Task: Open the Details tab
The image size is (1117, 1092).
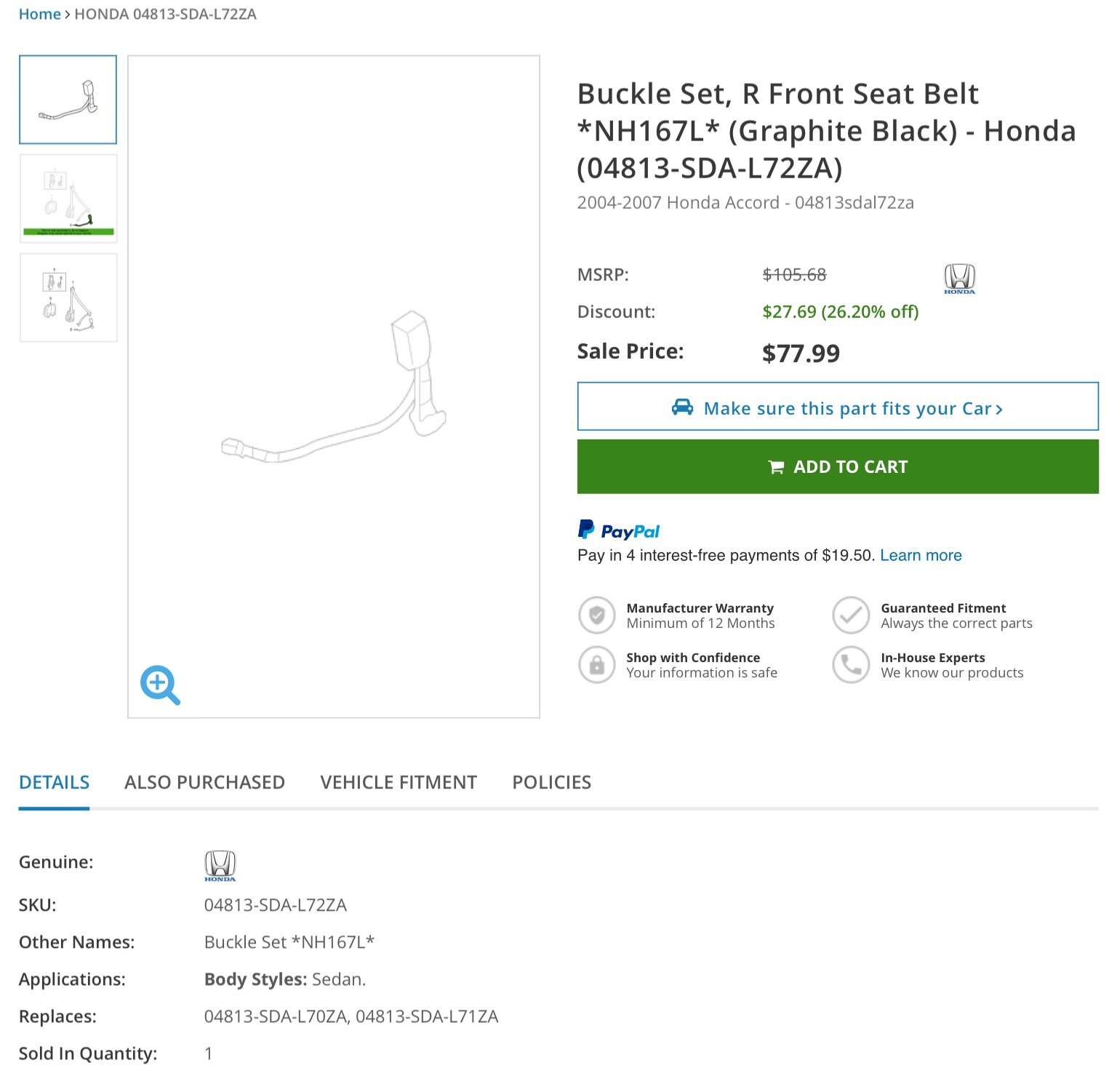Action: click(54, 782)
